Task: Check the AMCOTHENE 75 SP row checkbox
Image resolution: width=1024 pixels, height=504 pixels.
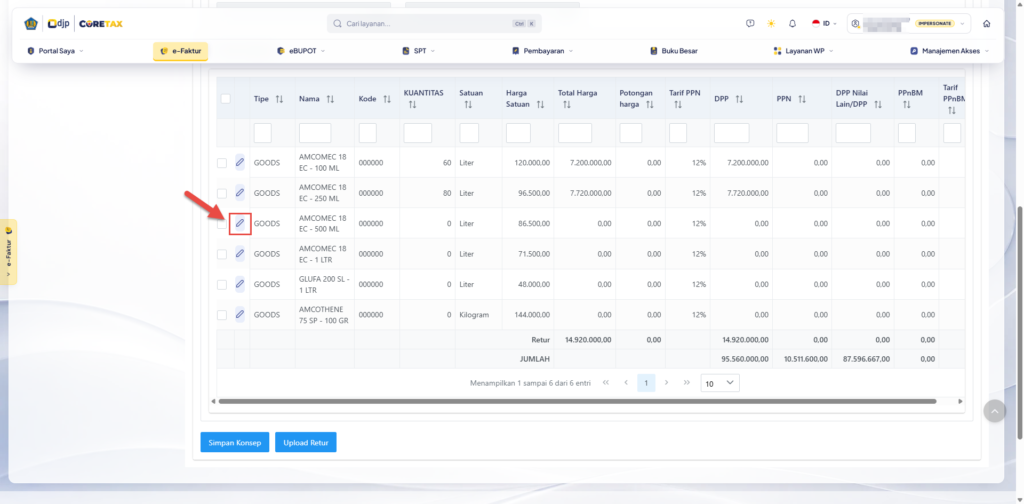Action: click(x=222, y=315)
